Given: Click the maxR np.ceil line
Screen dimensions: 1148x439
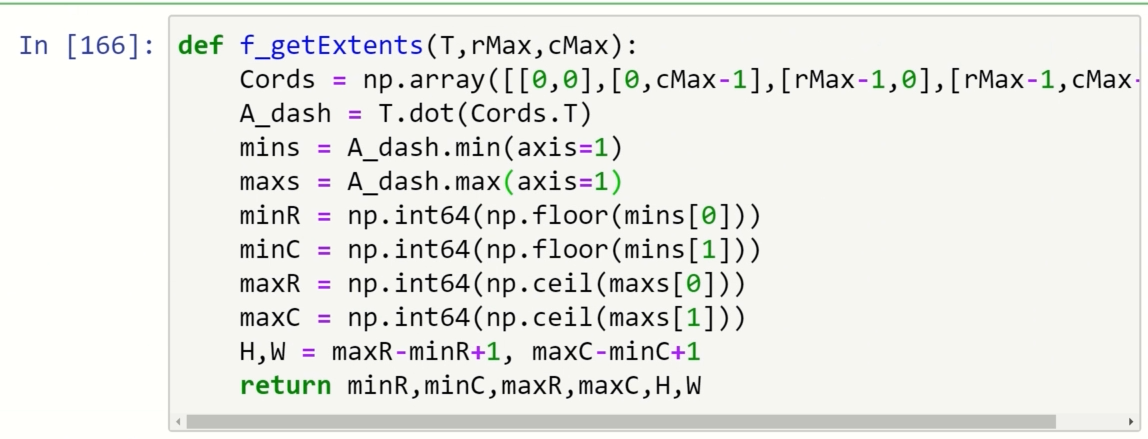Looking at the screenshot, I should (x=490, y=284).
